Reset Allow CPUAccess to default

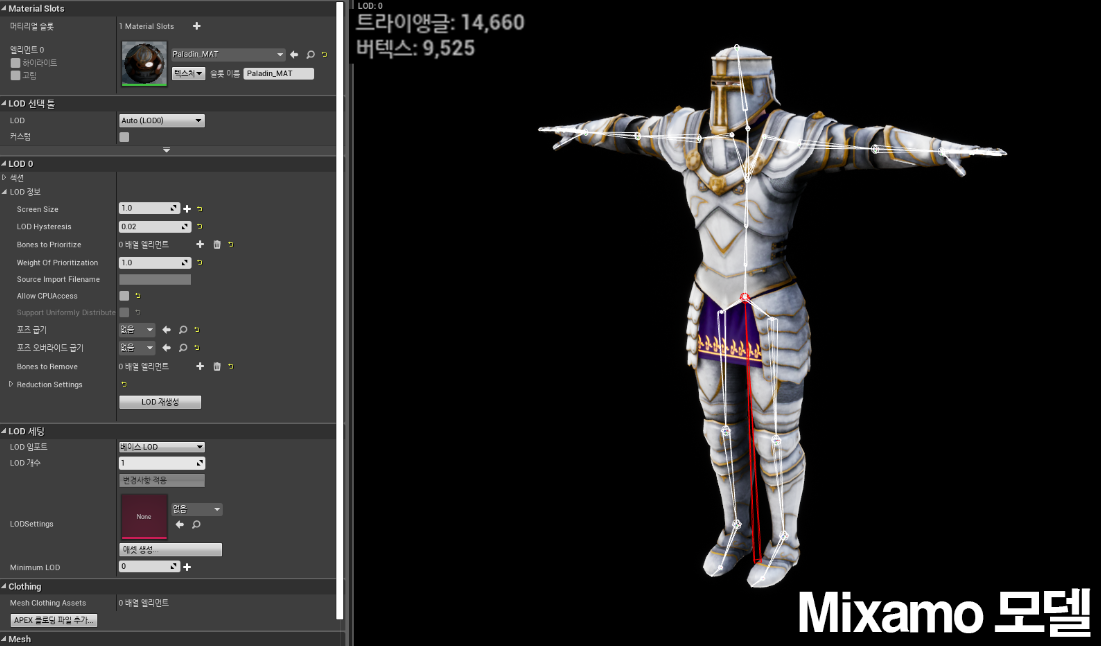point(138,296)
